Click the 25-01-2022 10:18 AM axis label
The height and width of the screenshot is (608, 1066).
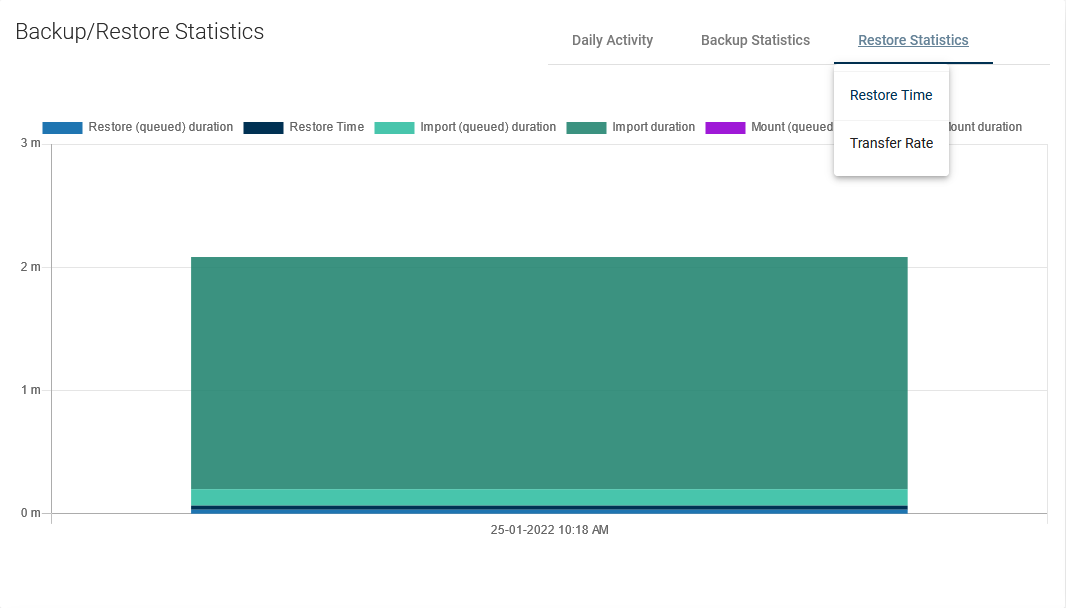pyautogui.click(x=549, y=530)
